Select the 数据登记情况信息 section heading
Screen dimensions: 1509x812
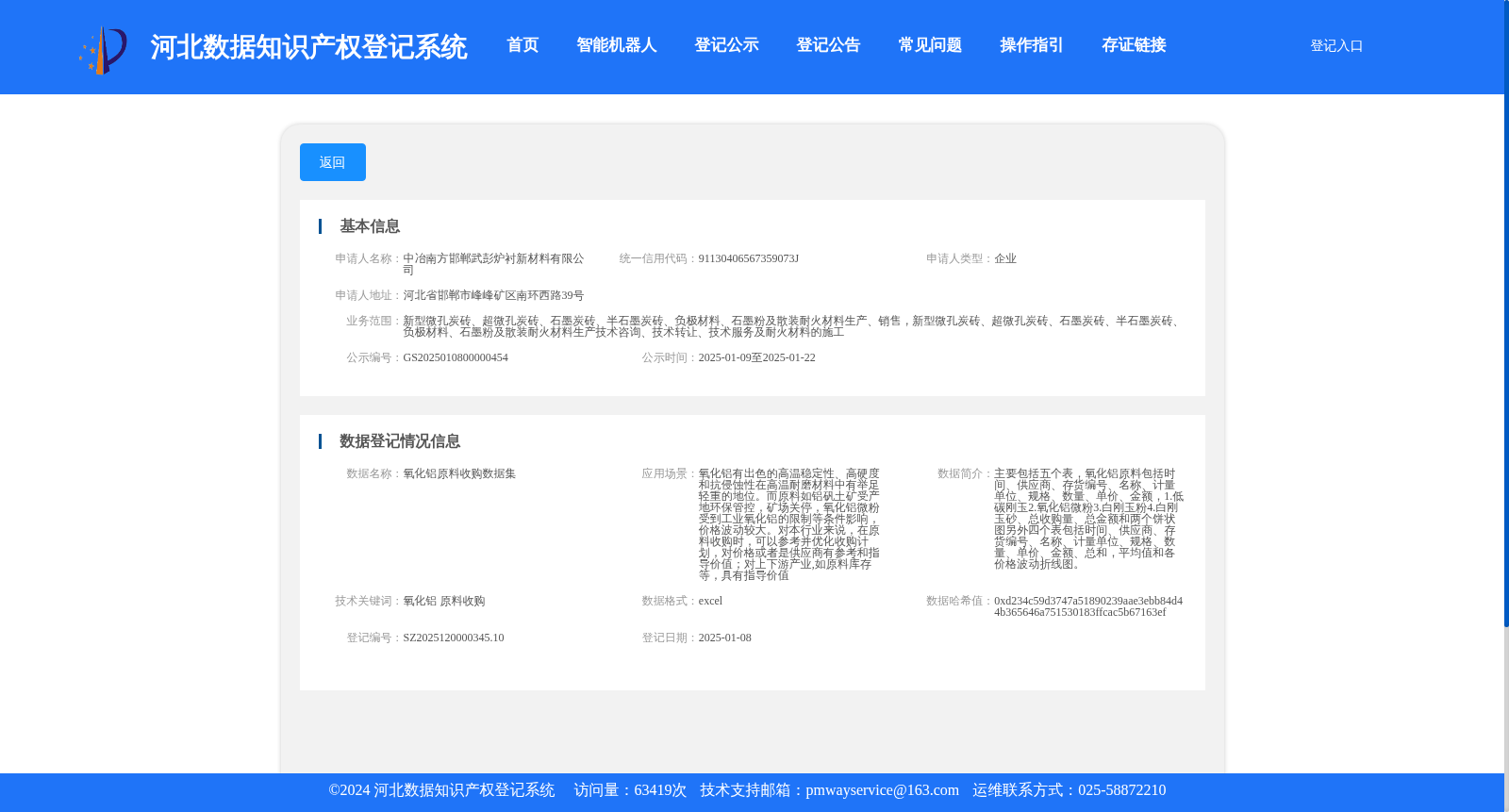tap(400, 441)
